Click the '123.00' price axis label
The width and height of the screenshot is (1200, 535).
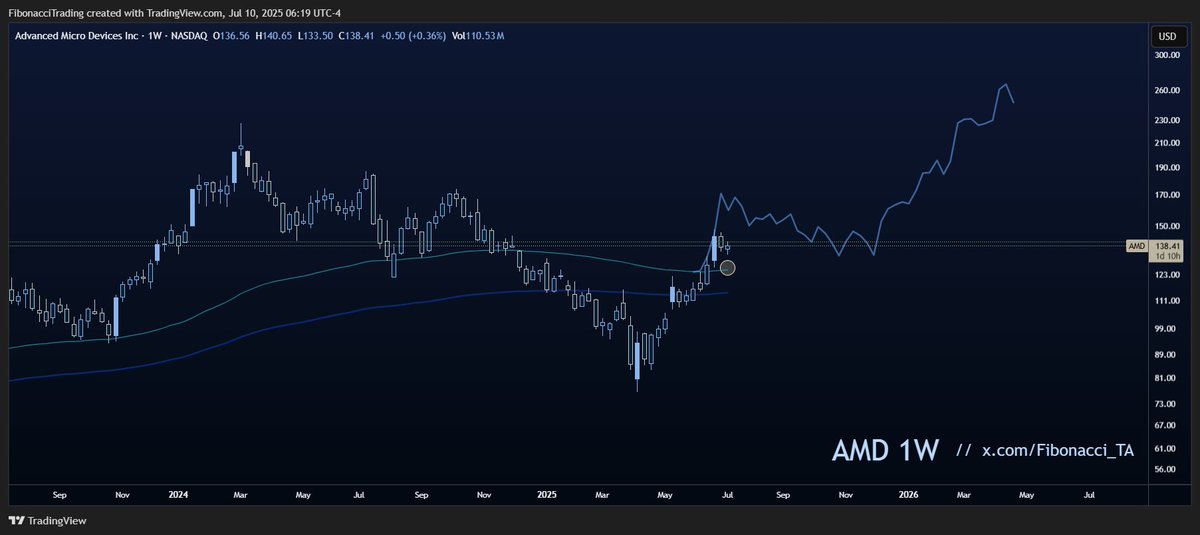(1167, 275)
